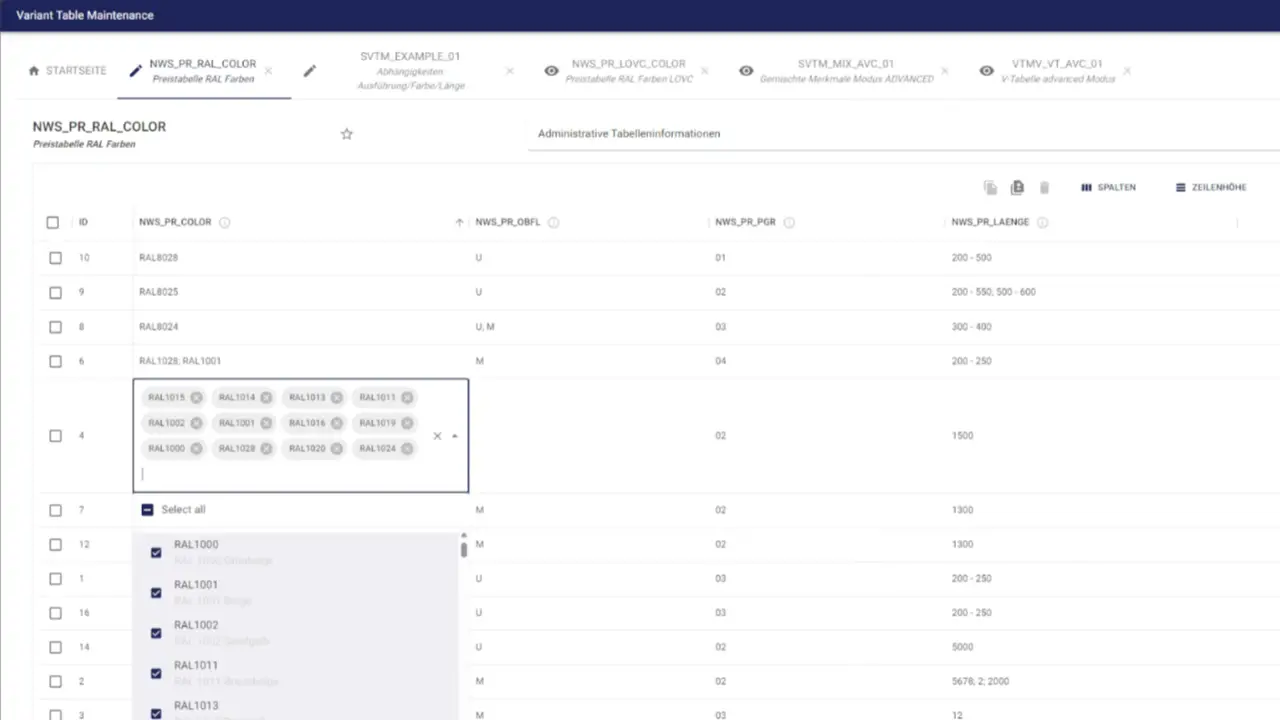Open ZEILENHÖHE row height settings
The width and height of the screenshot is (1280, 720).
1210,187
